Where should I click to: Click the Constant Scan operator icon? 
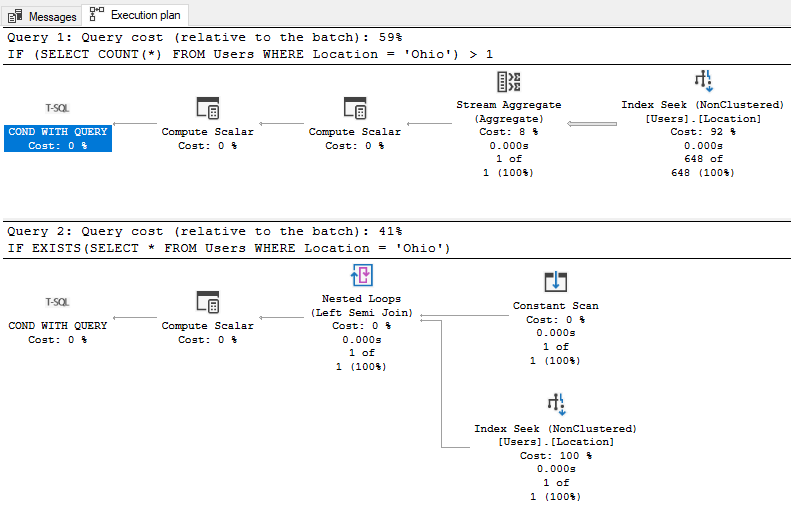556,283
